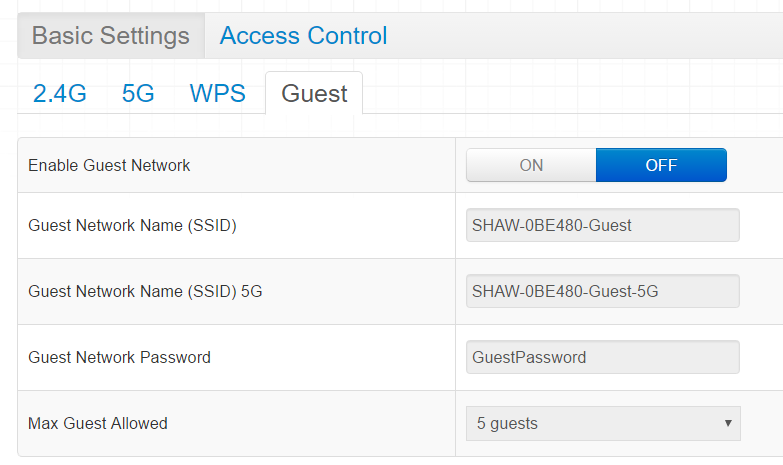Click the 'Guest Network Name (SSID) 5G' label
783x465 pixels.
coord(145,291)
